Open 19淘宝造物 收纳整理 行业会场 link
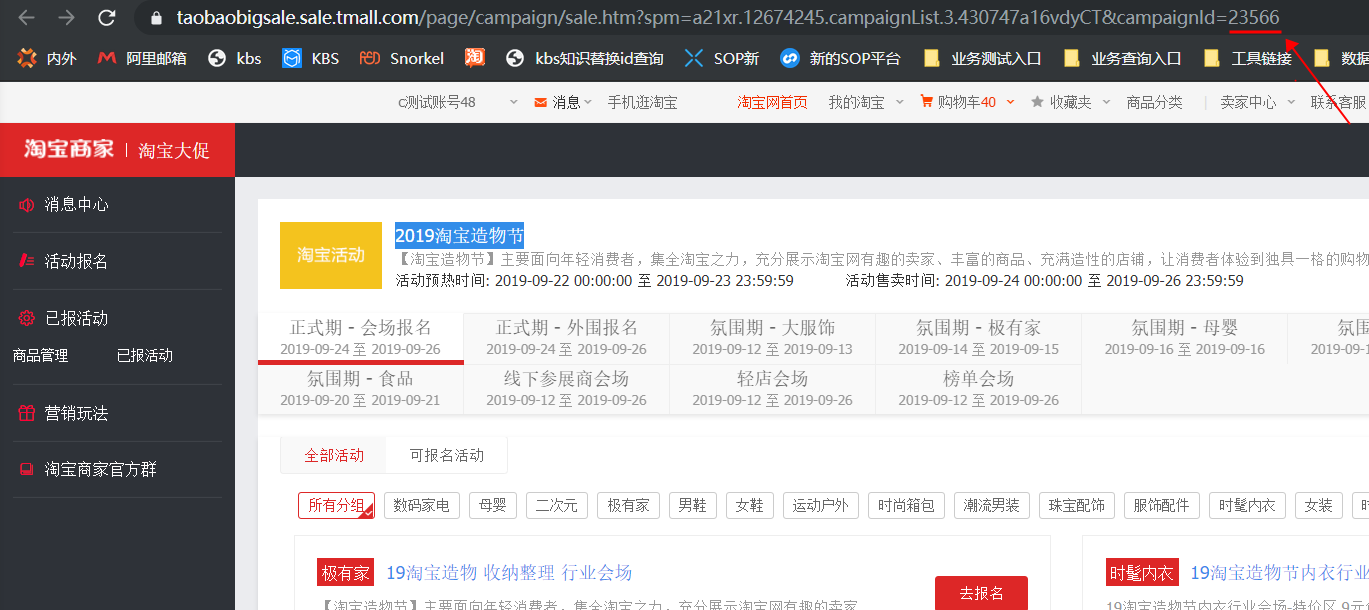This screenshot has width=1369, height=610. [509, 573]
